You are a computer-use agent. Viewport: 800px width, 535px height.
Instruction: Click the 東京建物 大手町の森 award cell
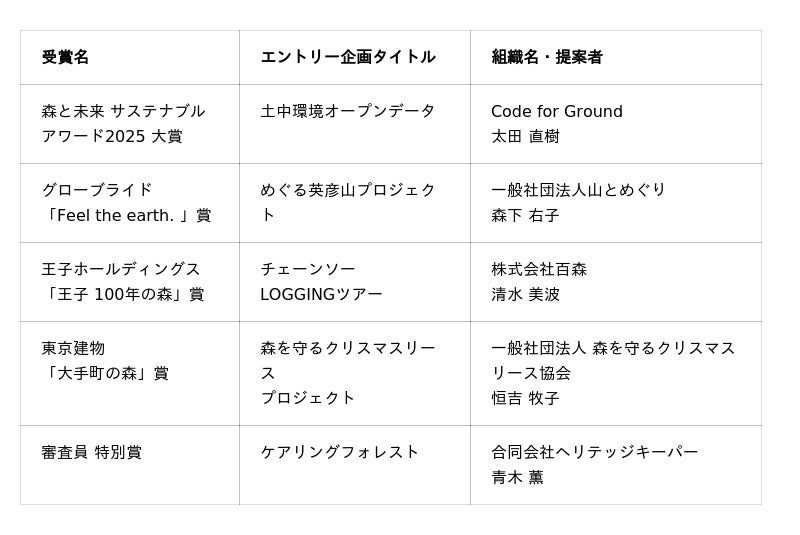pyautogui.click(x=105, y=360)
